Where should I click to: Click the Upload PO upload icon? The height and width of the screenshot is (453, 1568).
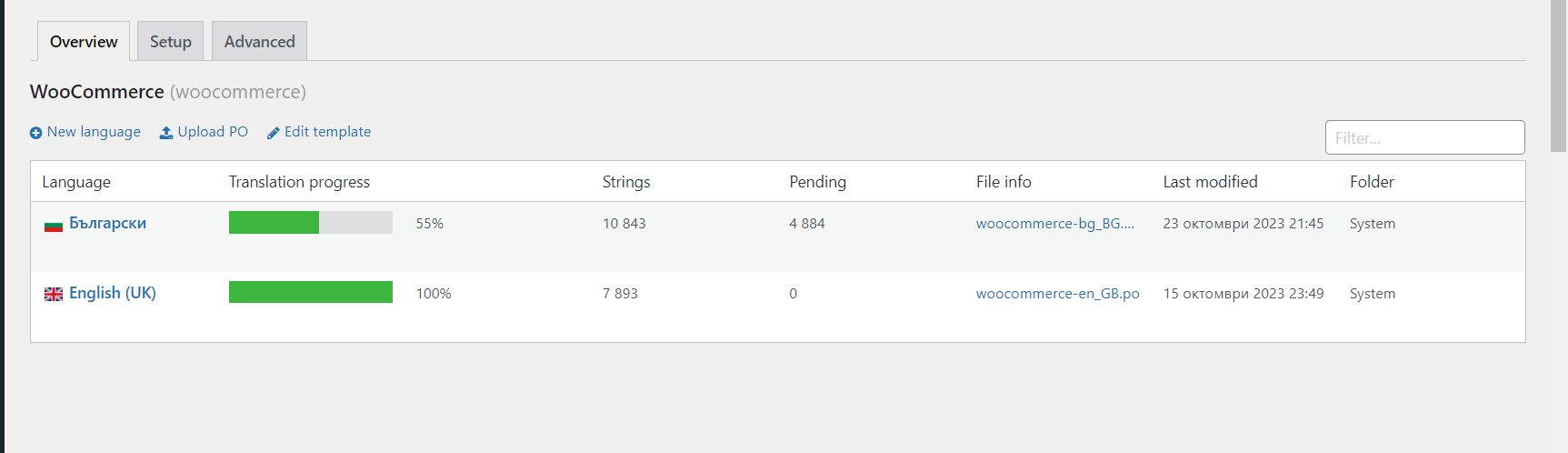(x=166, y=133)
